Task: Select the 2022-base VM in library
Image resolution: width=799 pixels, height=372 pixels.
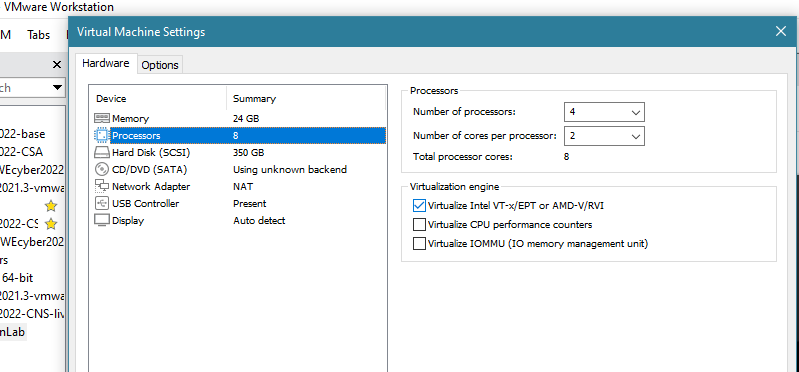Action: coord(23,134)
